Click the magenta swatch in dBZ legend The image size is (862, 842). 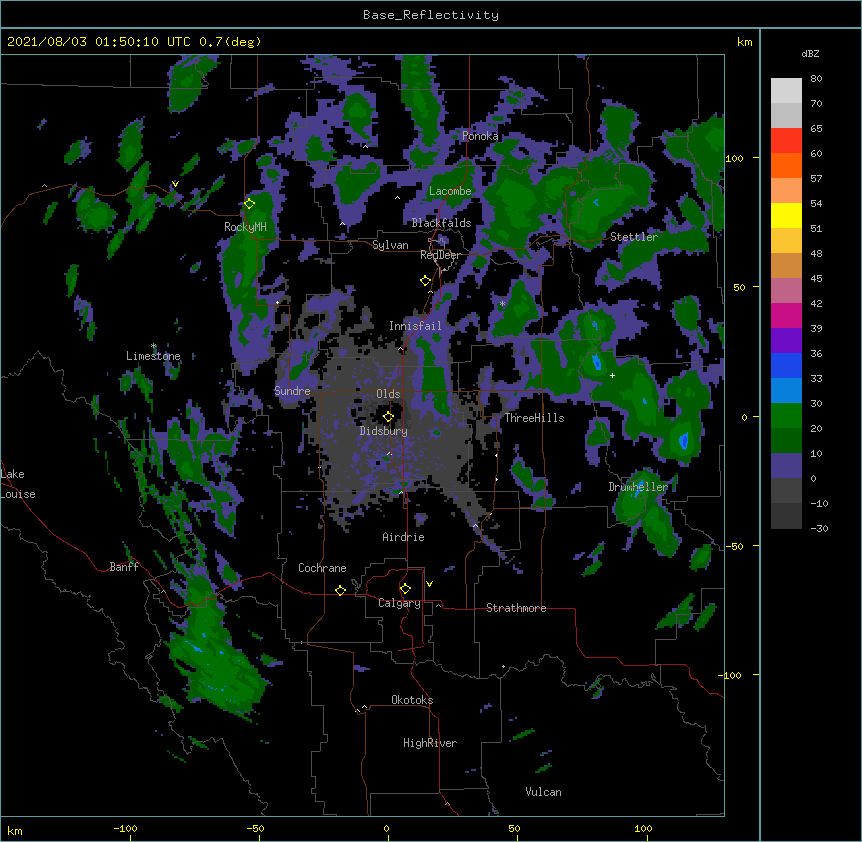click(786, 315)
